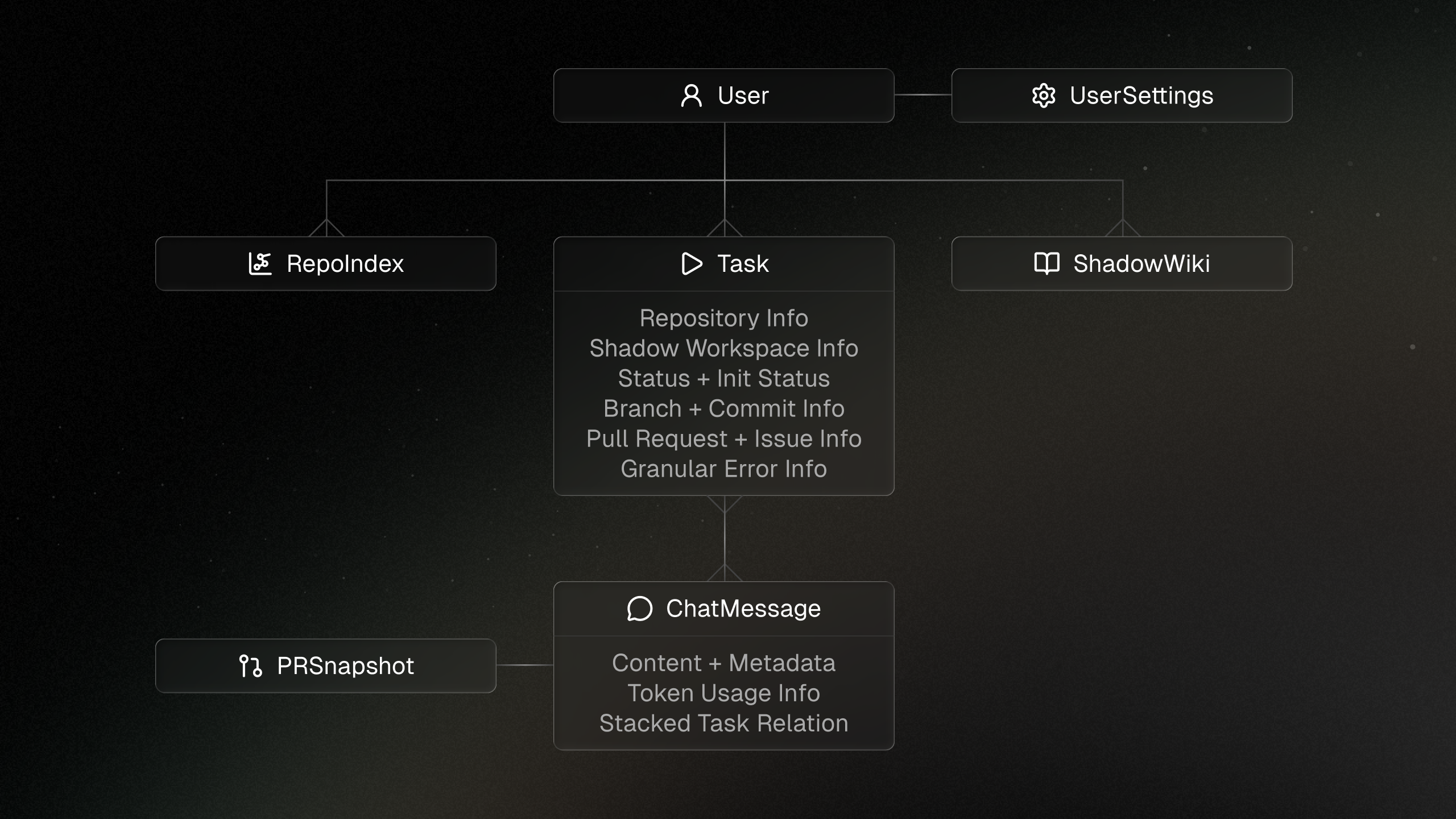
Task: Click the Pull Request + Issue Info line
Action: [724, 439]
